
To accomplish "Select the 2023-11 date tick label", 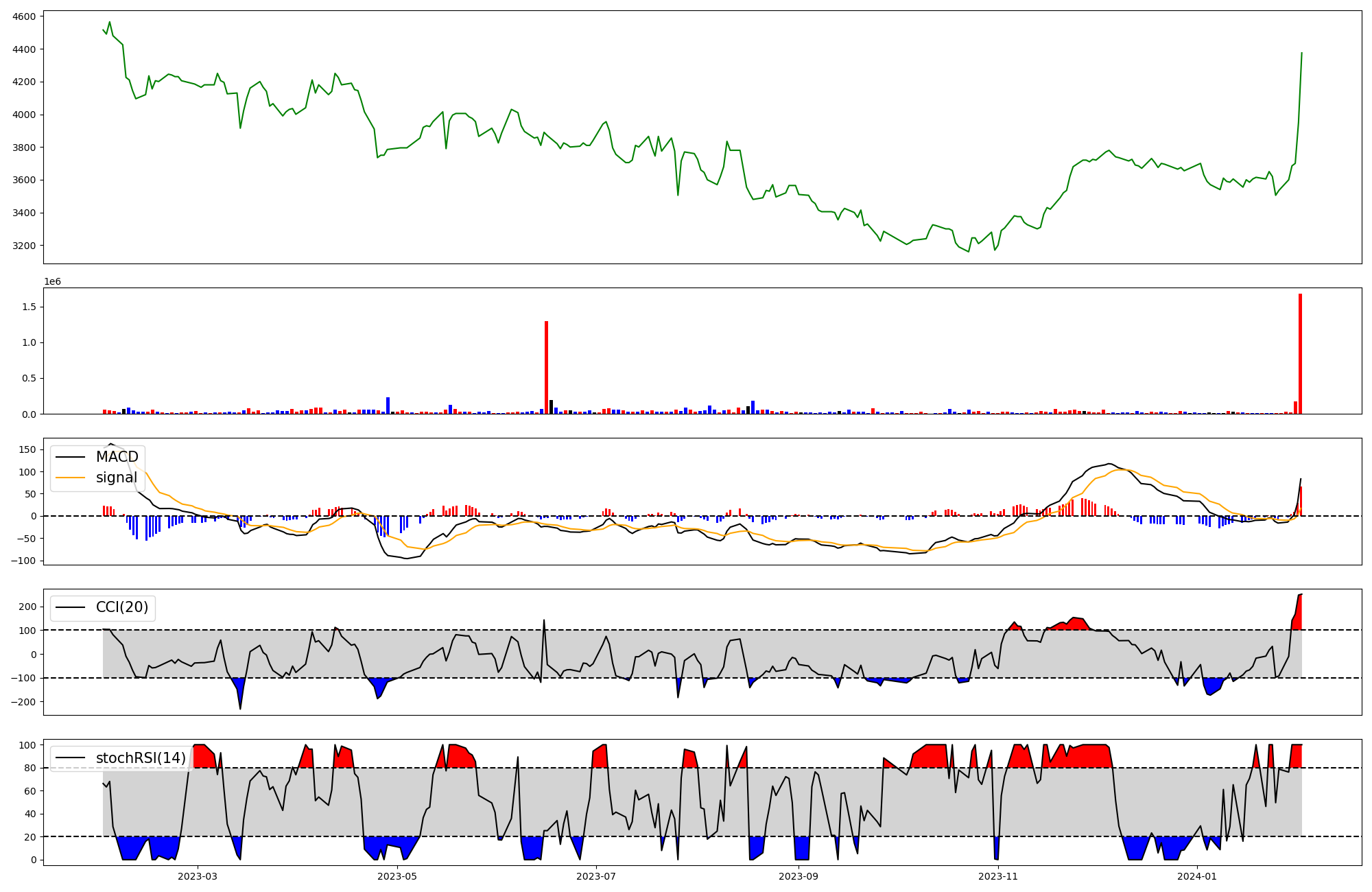I will (997, 876).
